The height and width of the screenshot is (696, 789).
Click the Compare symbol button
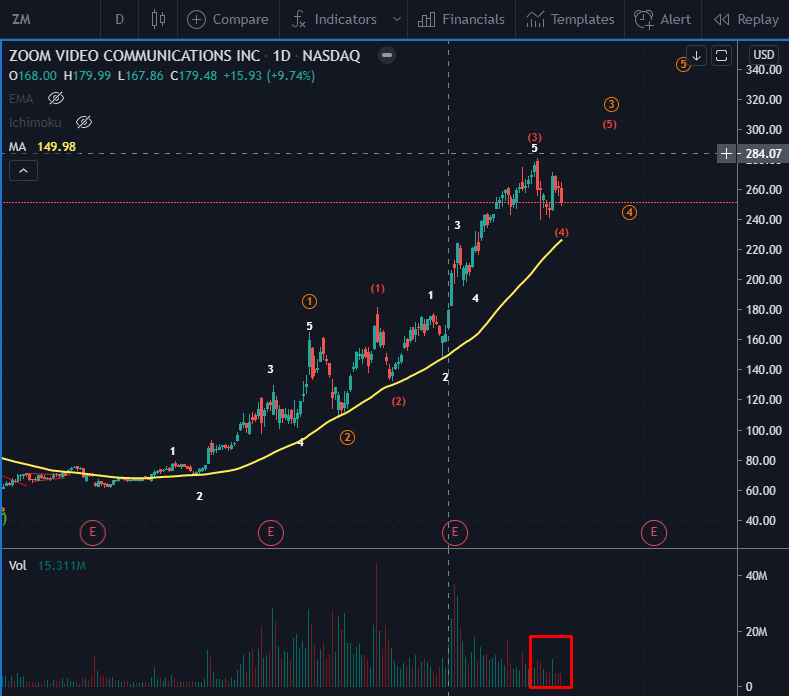(x=228, y=19)
